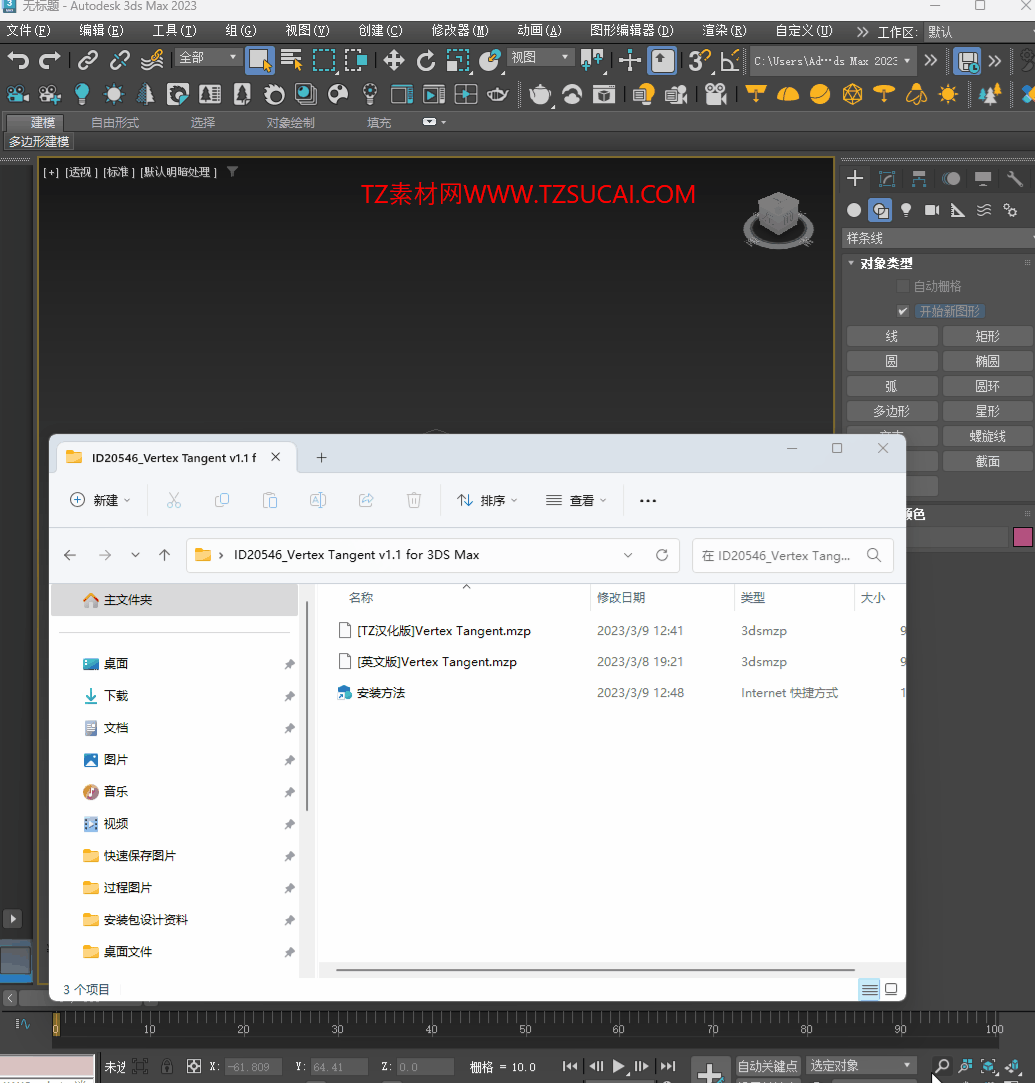The width and height of the screenshot is (1035, 1083).
Task: Click the 螺旋线 helix button
Action: click(987, 436)
